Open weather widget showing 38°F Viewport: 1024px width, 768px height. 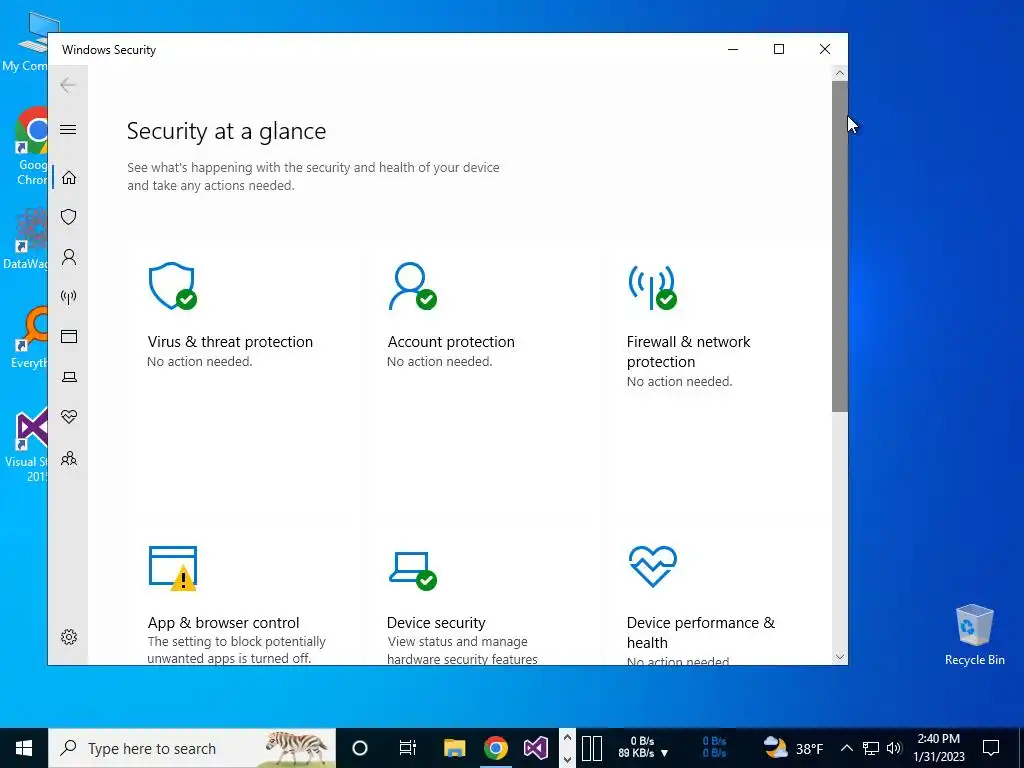point(794,748)
